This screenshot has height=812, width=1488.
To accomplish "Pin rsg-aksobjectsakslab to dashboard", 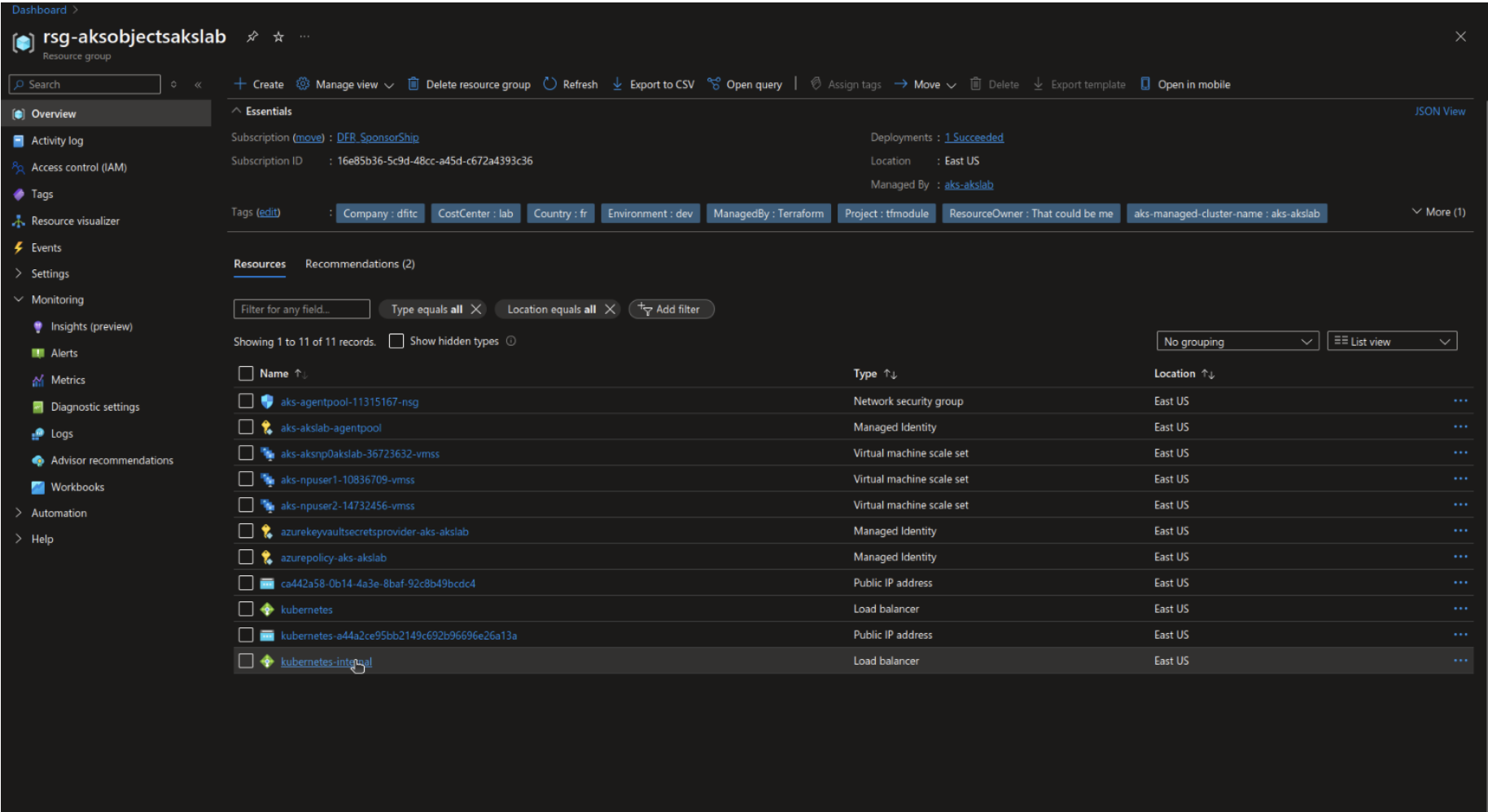I will coord(252,37).
